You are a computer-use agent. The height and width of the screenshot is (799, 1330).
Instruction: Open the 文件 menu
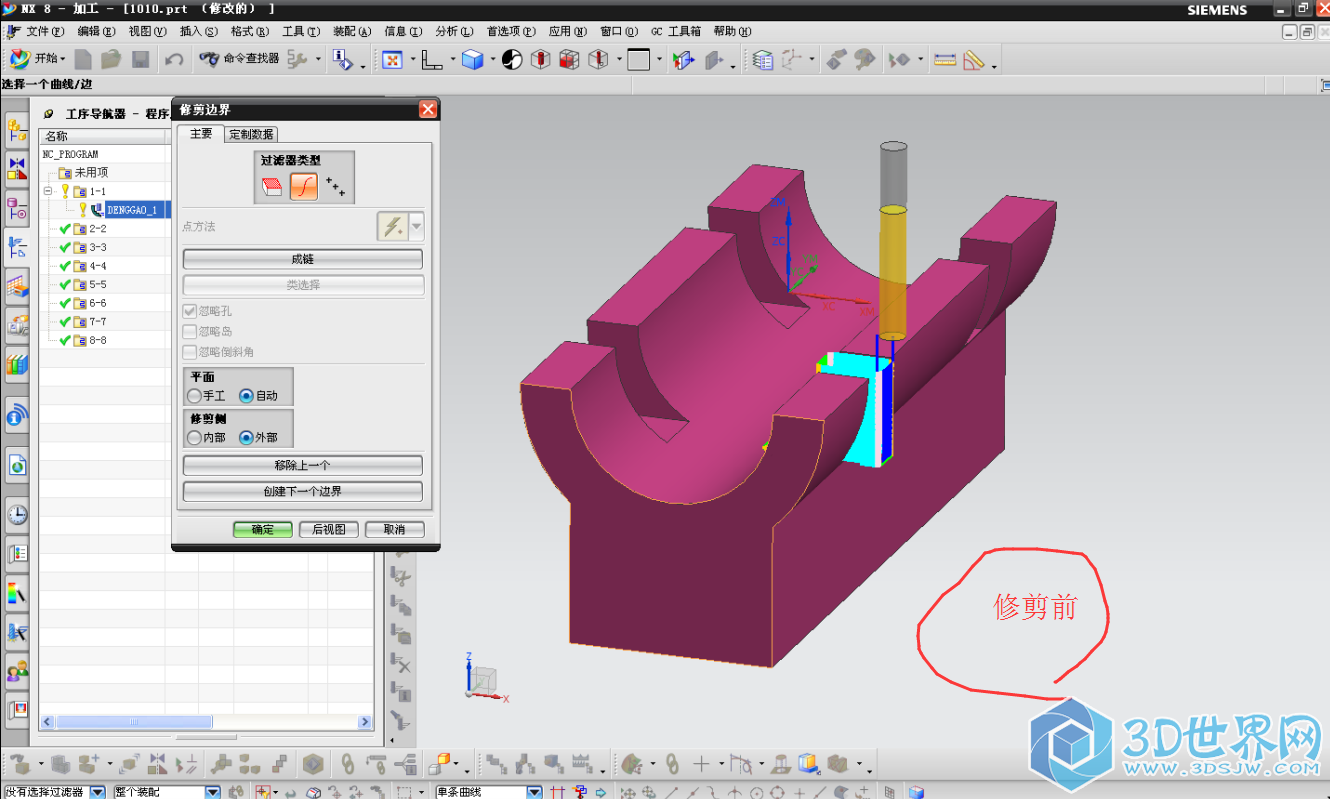[x=44, y=32]
